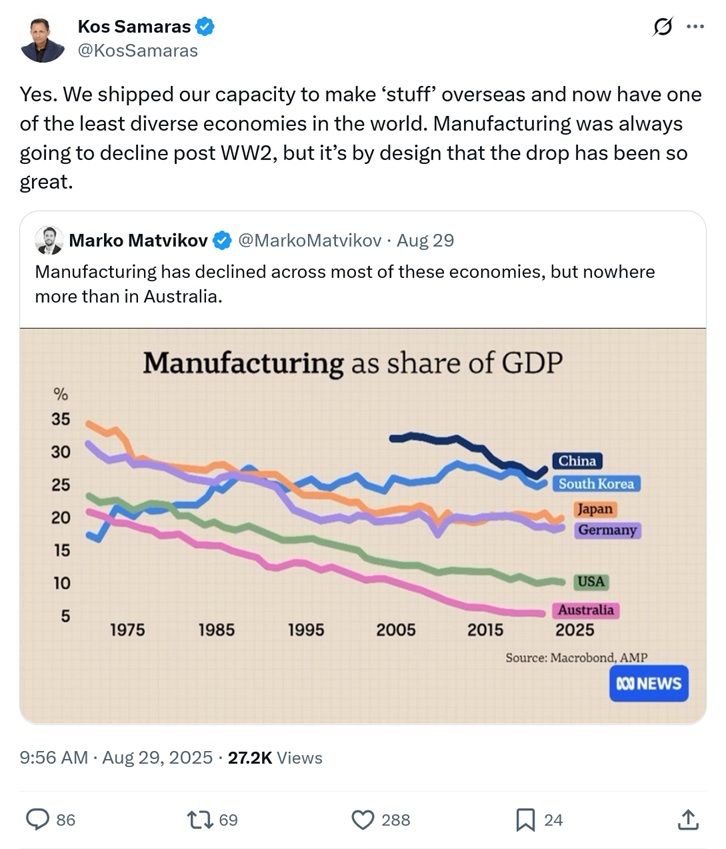726x849 pixels.
Task: Visit the Kos Samaras display name link
Action: click(x=134, y=26)
